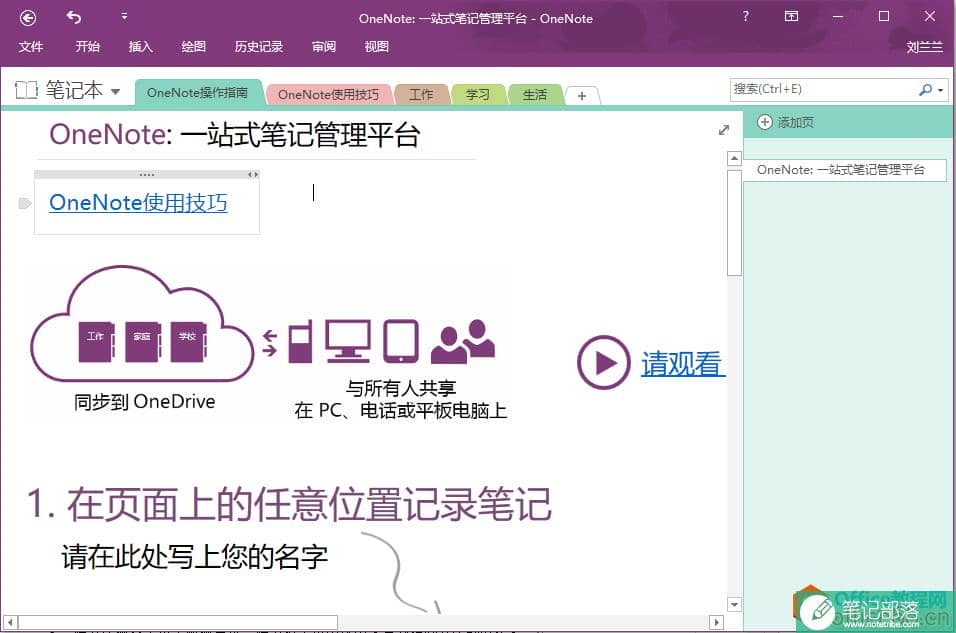
Task: Click the notebook icon beside 笔记本
Action: [26, 90]
